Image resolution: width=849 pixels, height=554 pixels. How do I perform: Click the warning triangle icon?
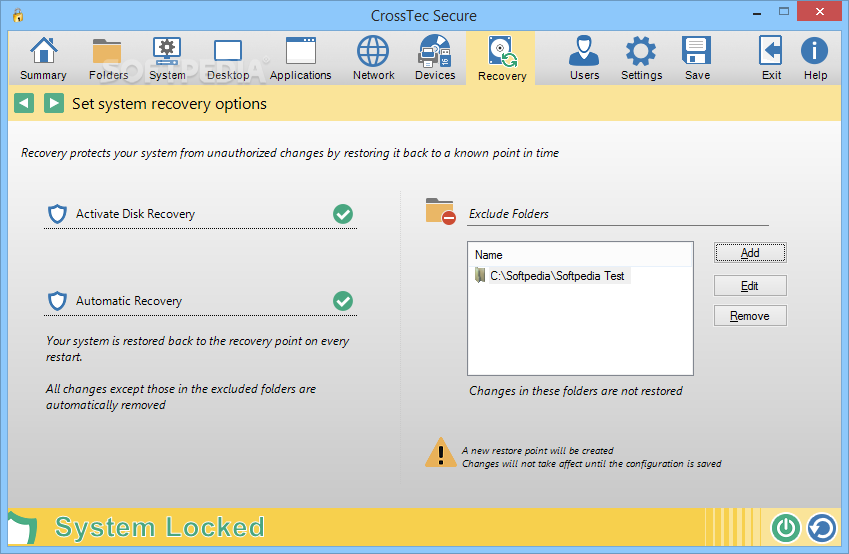click(x=441, y=453)
